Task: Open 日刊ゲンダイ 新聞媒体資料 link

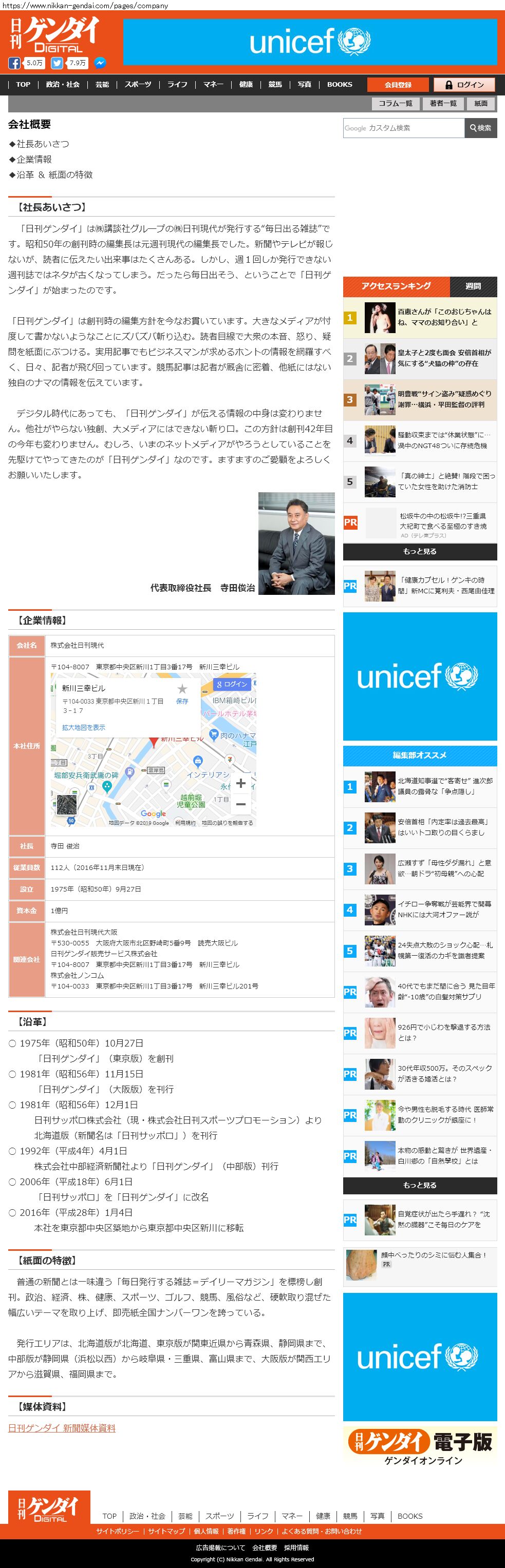Action: click(62, 1428)
